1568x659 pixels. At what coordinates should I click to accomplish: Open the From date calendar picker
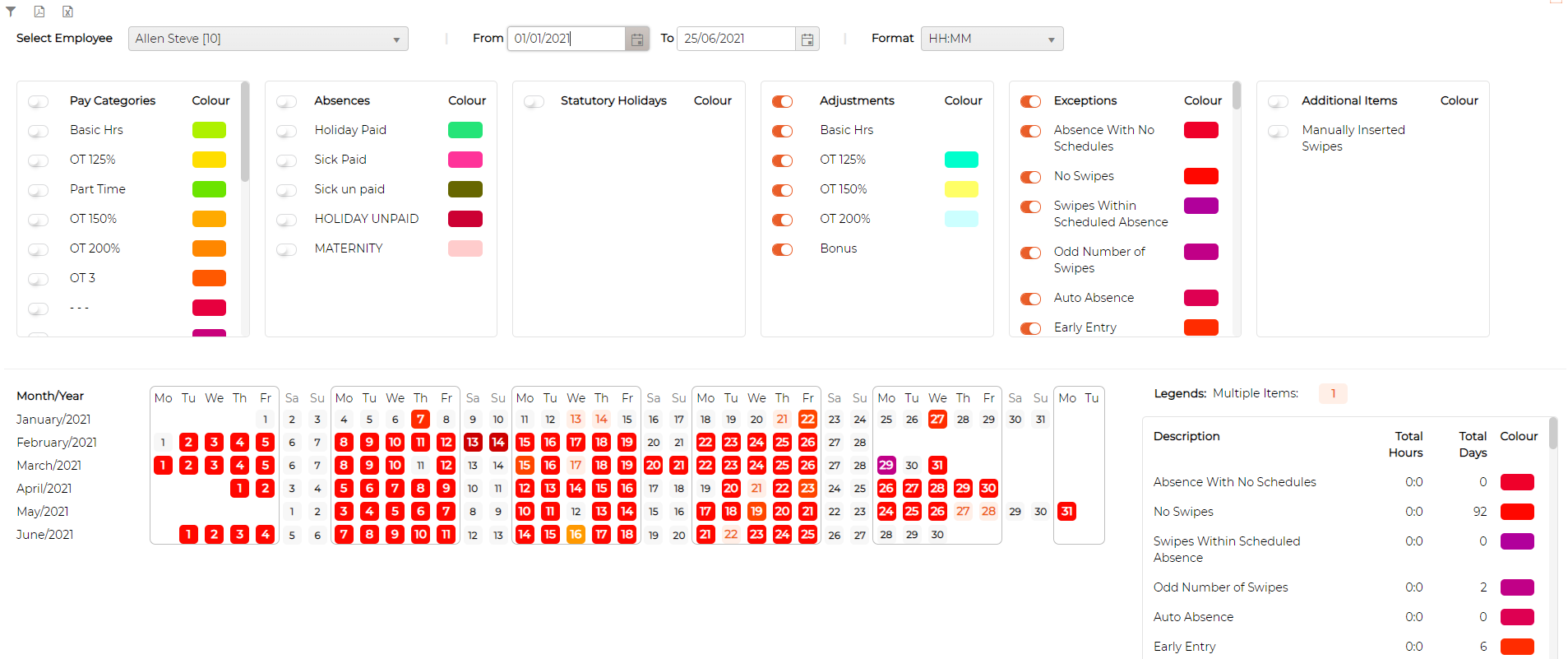coord(637,39)
